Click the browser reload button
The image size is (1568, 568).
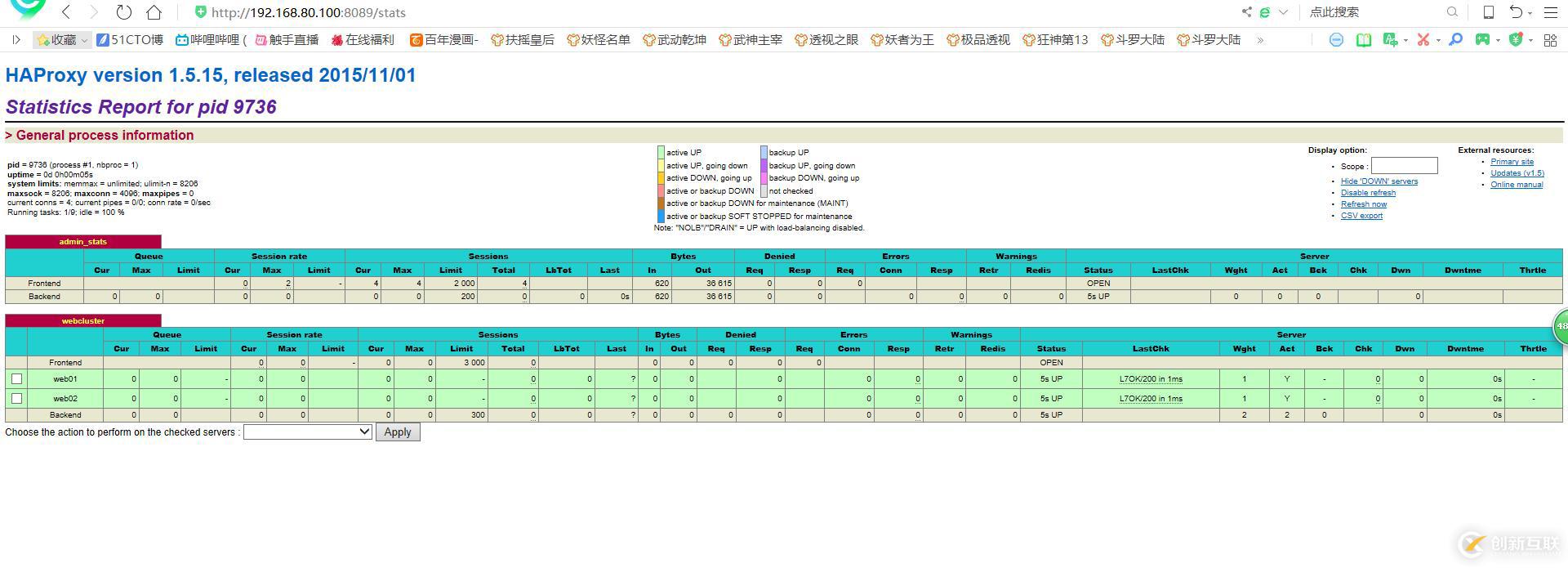[x=123, y=12]
